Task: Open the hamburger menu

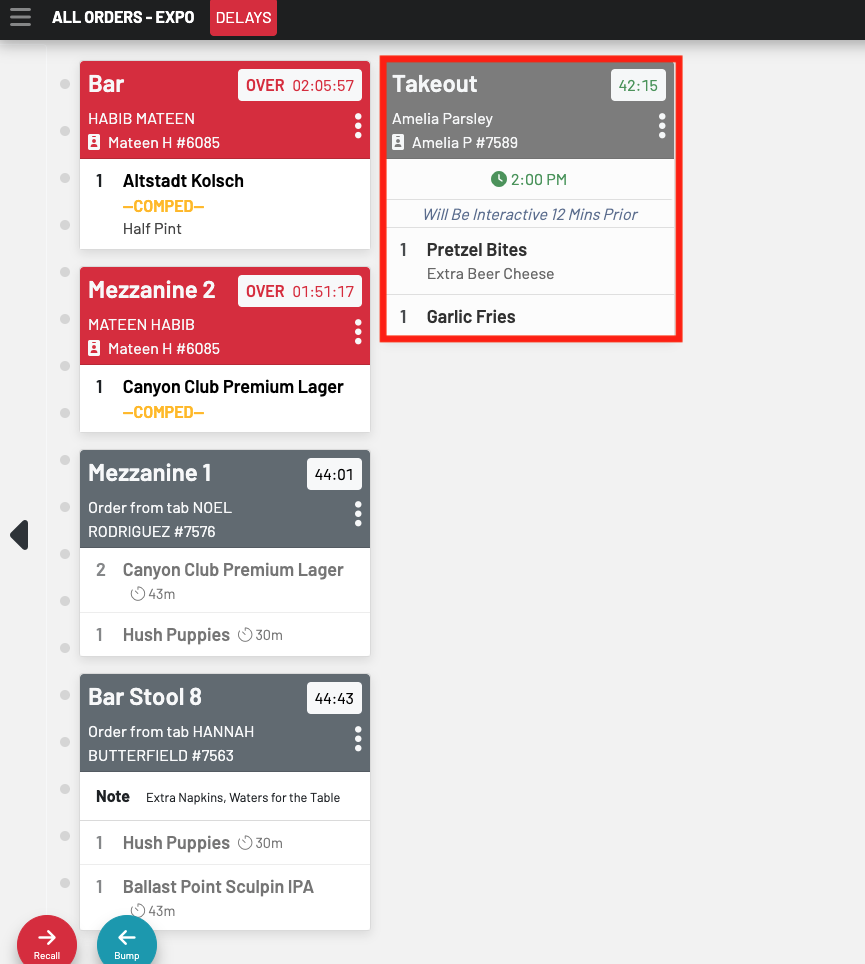Action: pos(20,18)
